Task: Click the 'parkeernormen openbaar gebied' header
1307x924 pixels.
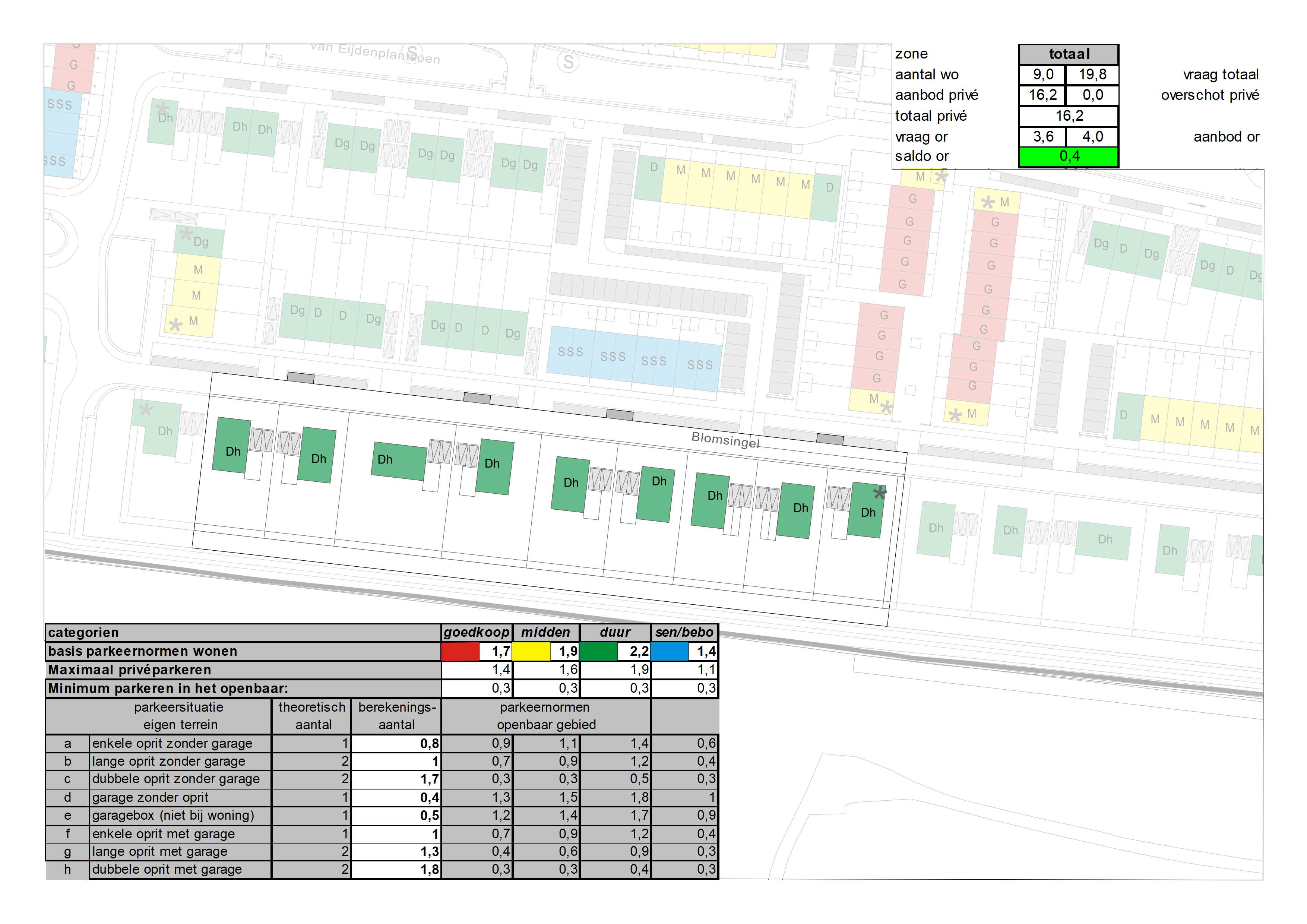Action: [546, 716]
